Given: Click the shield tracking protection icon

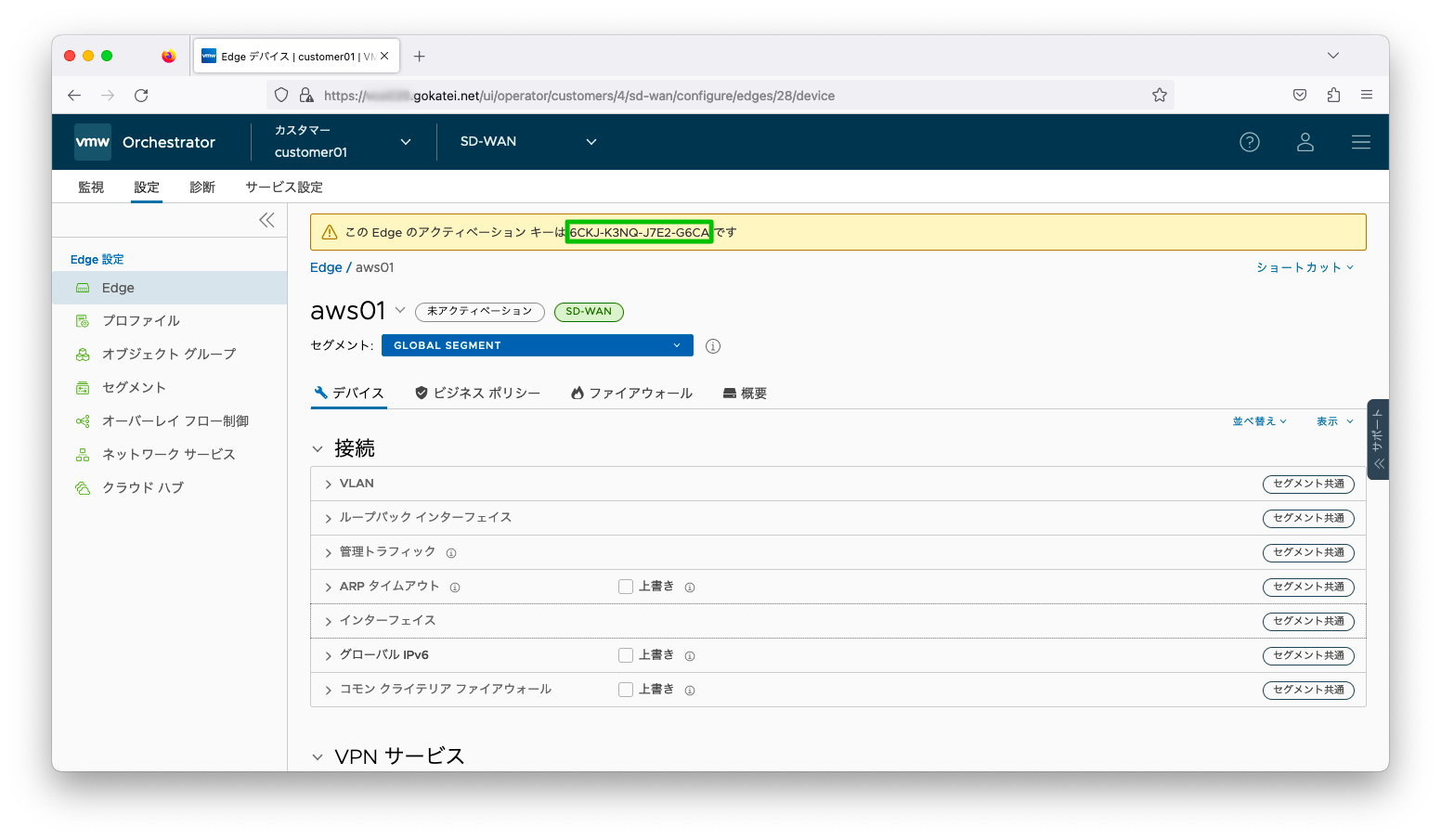Looking at the screenshot, I should click(281, 95).
